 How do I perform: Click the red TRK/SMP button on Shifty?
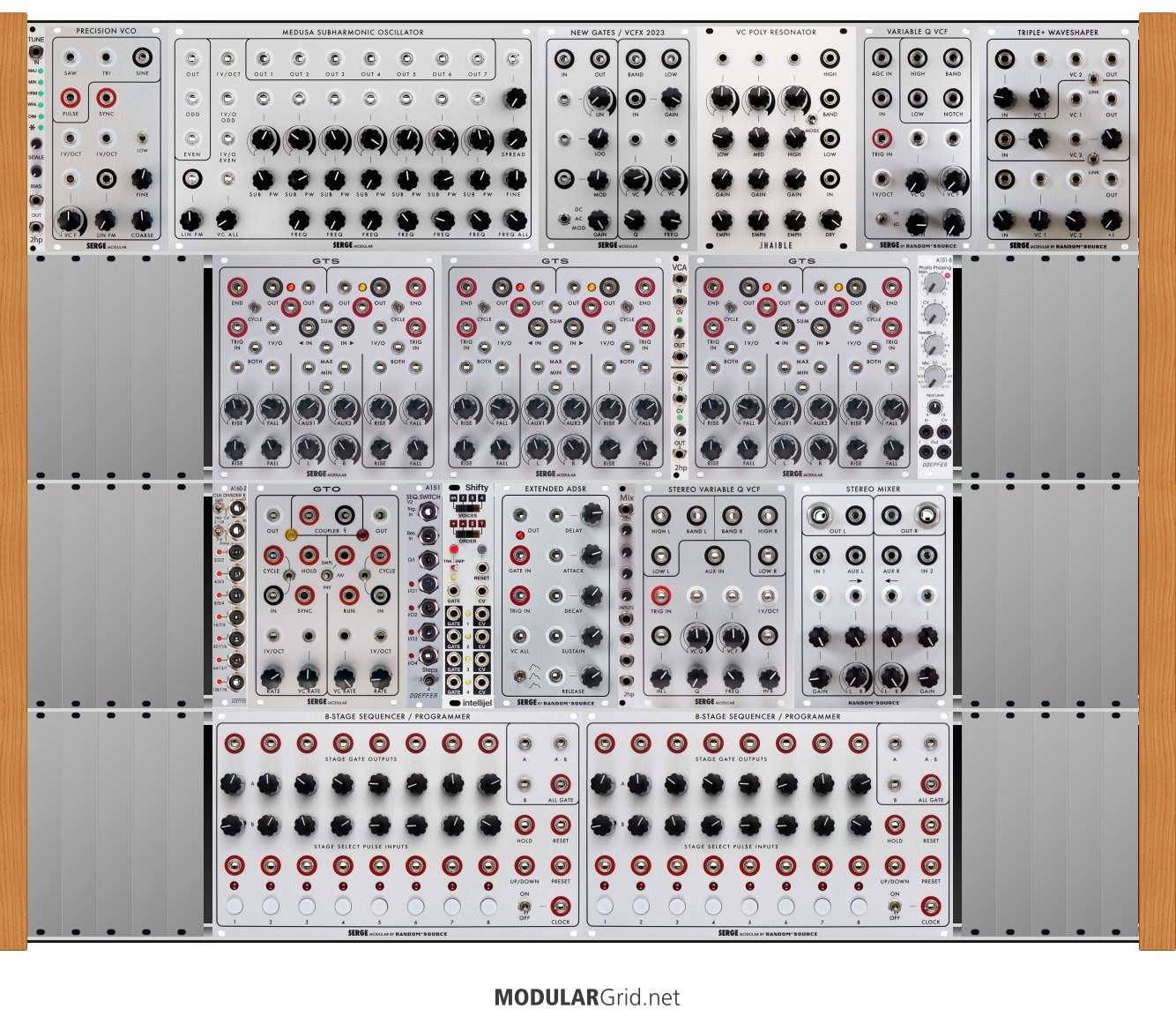pyautogui.click(x=453, y=549)
